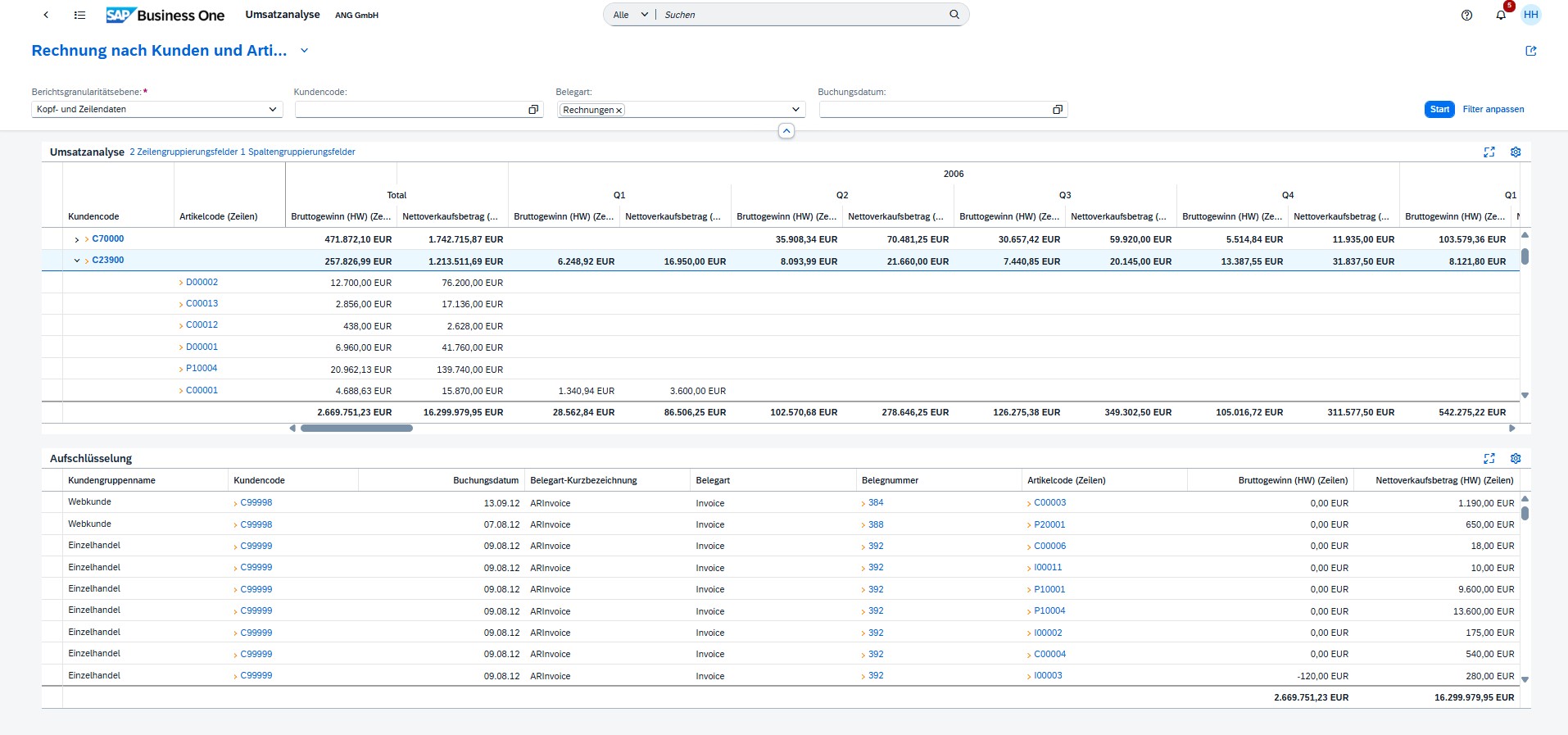Click link arrow beside Belegnummer 384
This screenshot has width=1568, height=735.
click(863, 503)
